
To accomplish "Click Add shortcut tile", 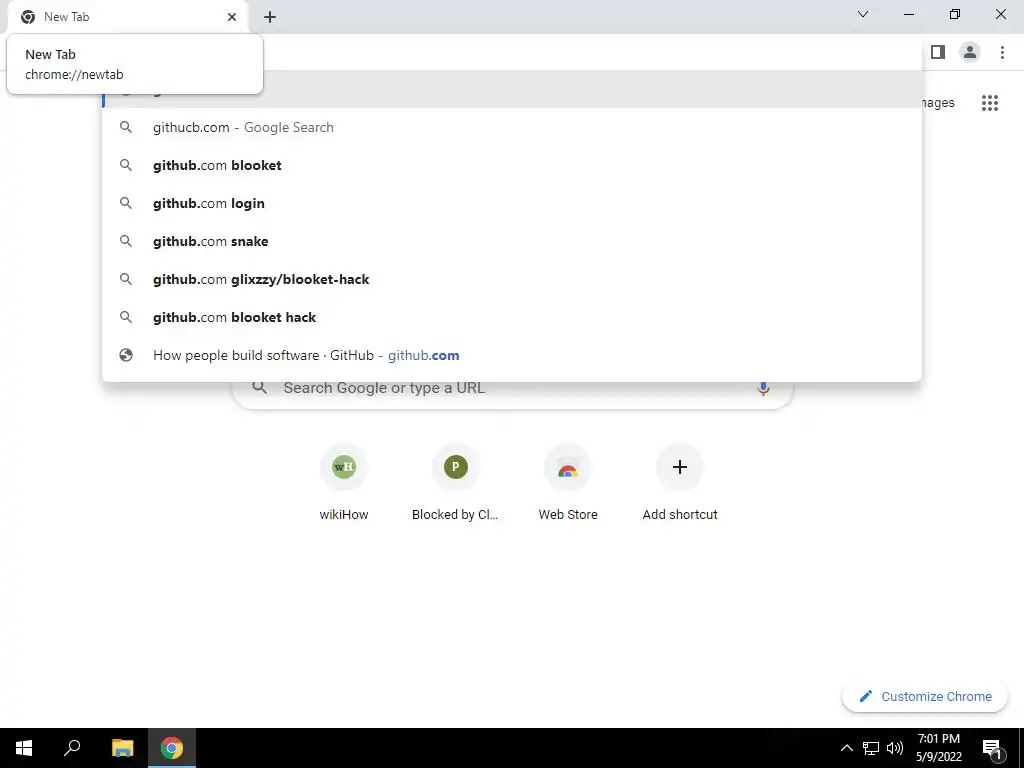I will pos(680,483).
